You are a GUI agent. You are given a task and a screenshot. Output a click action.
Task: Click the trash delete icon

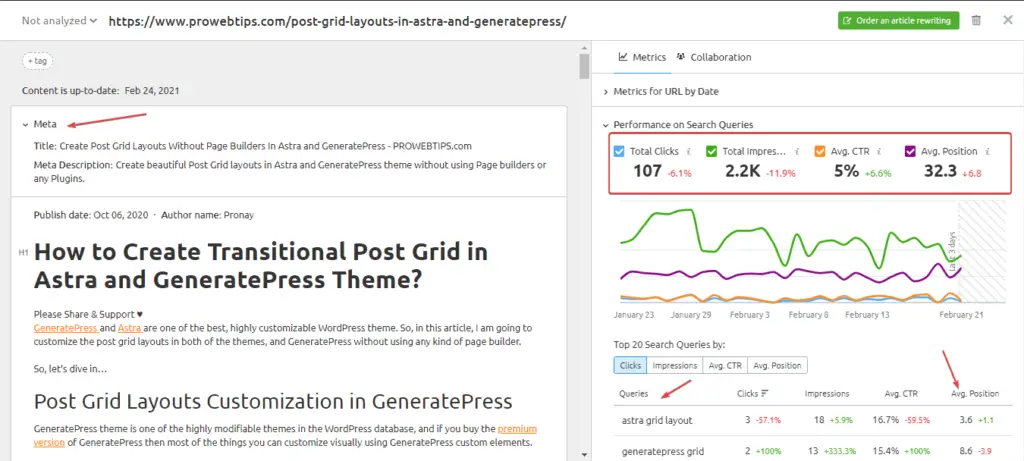point(976,20)
